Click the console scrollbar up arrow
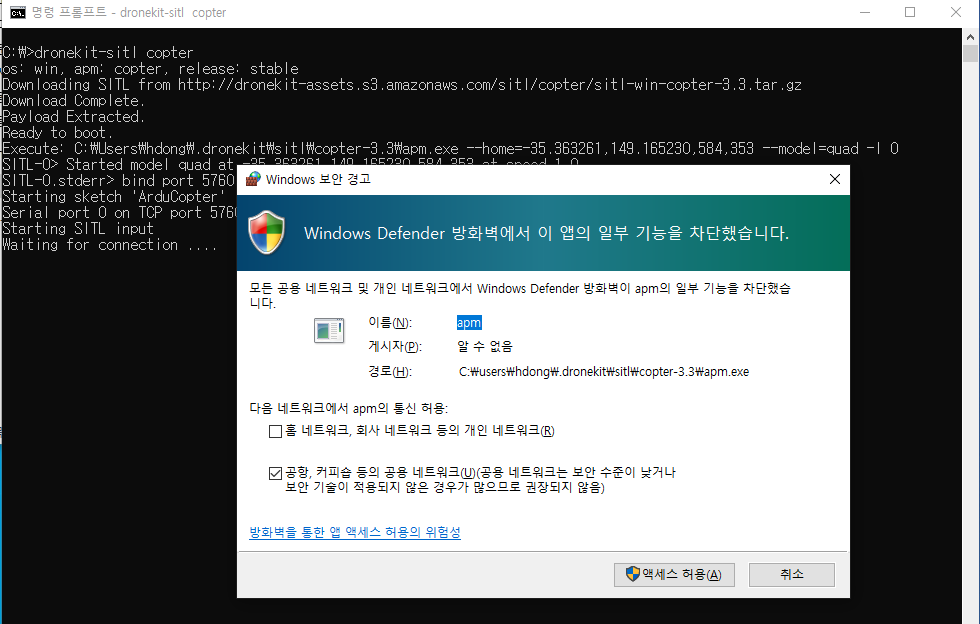This screenshot has width=980, height=624. tap(970, 37)
